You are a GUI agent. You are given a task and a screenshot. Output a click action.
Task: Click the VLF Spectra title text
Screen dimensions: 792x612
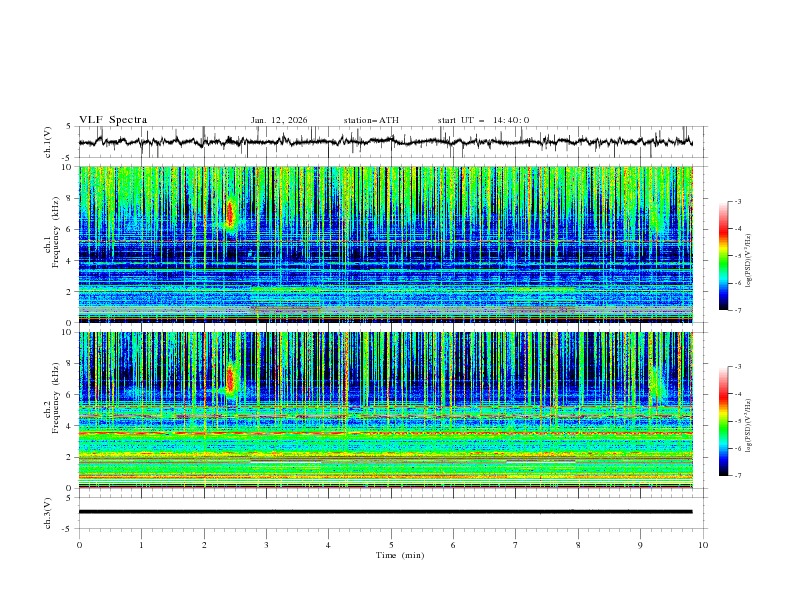113,120
